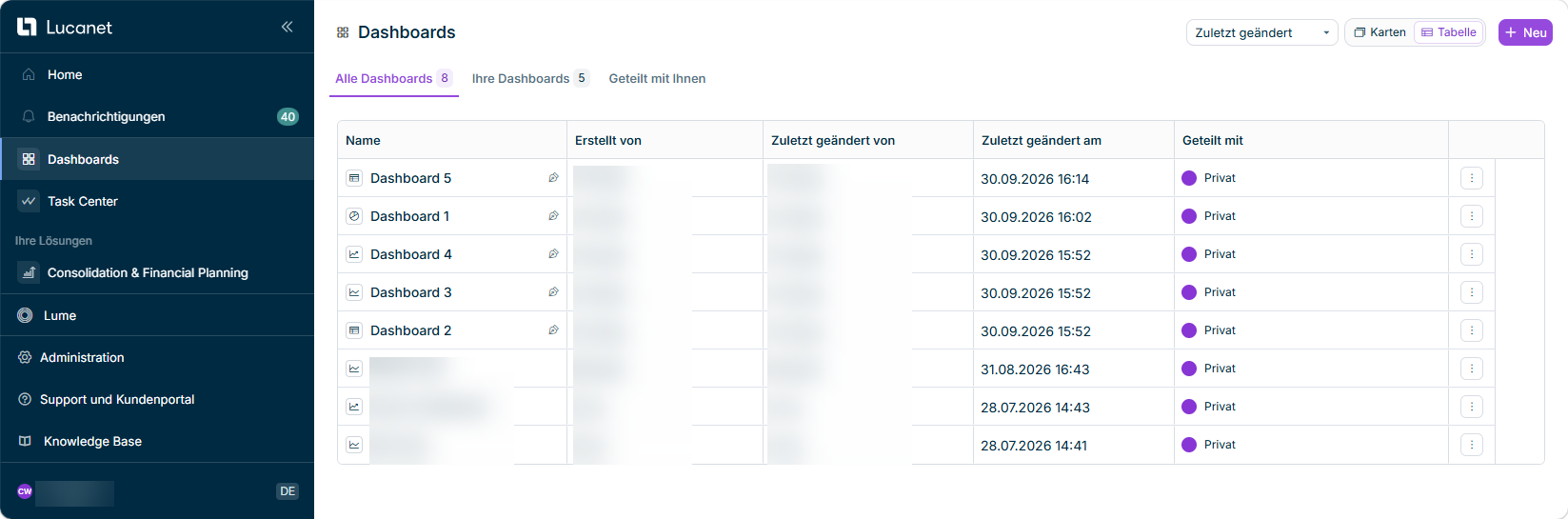The width and height of the screenshot is (1568, 519).
Task: Open the Zuletzt geändert sort dropdown
Action: click(x=1261, y=32)
